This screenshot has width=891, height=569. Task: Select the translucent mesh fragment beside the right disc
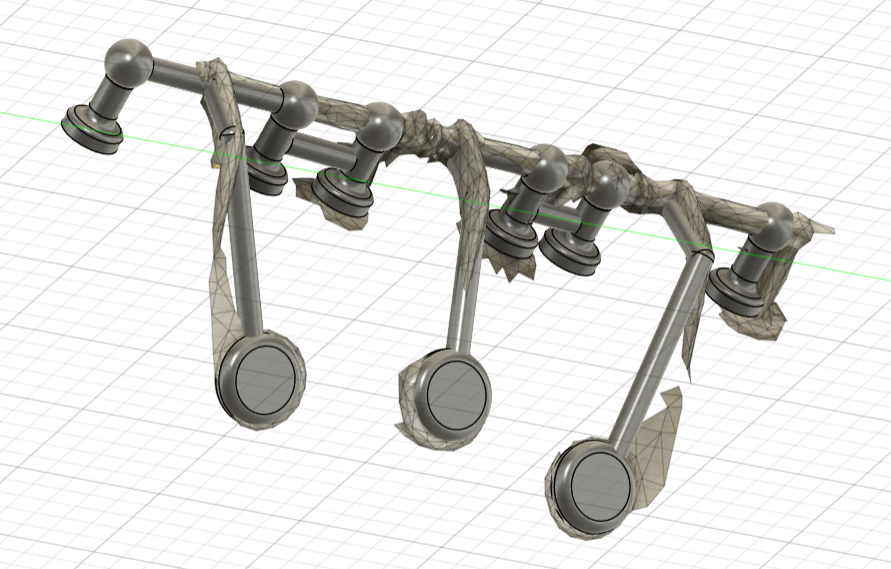point(655,449)
